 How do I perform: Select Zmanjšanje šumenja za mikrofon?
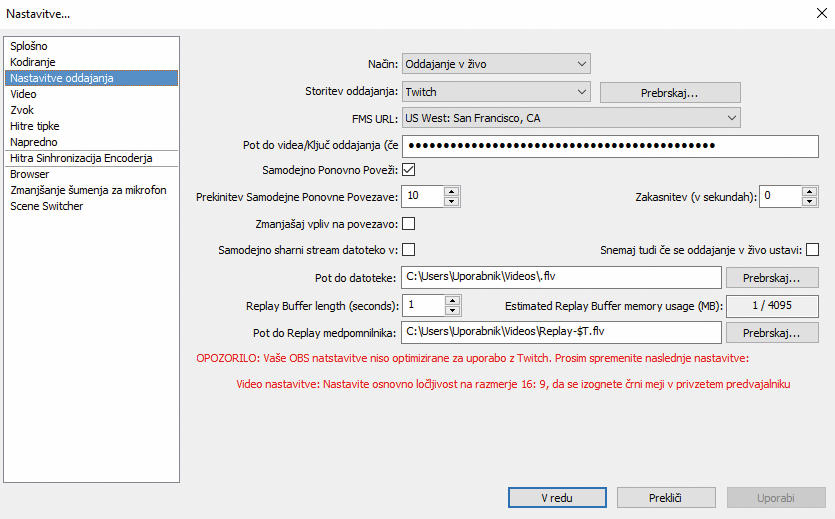coord(91,190)
